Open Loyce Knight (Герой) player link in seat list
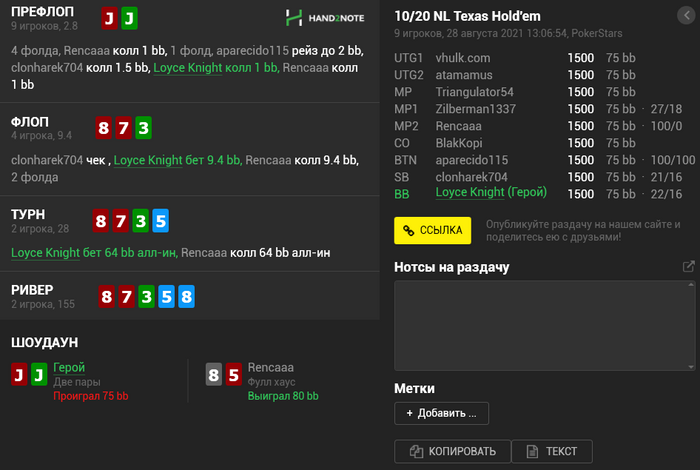Image resolution: width=700 pixels, height=470 pixels. [x=491, y=192]
